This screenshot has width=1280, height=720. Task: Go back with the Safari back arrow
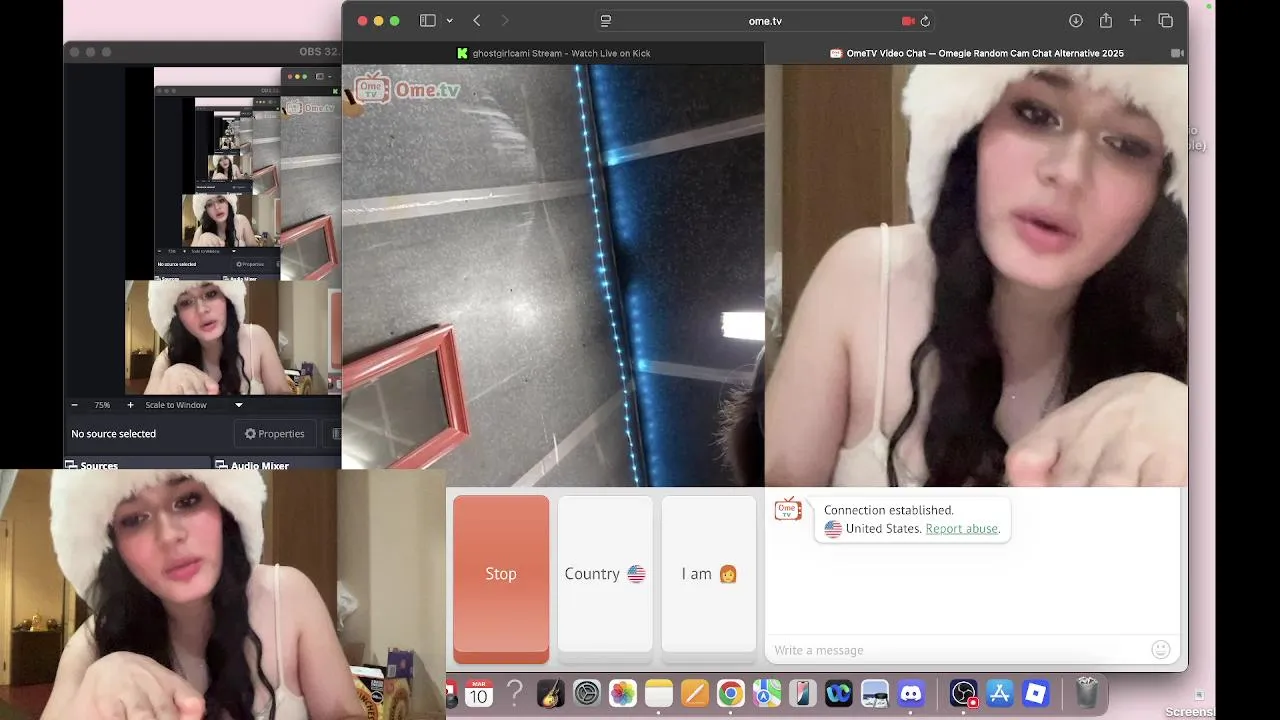pos(477,21)
